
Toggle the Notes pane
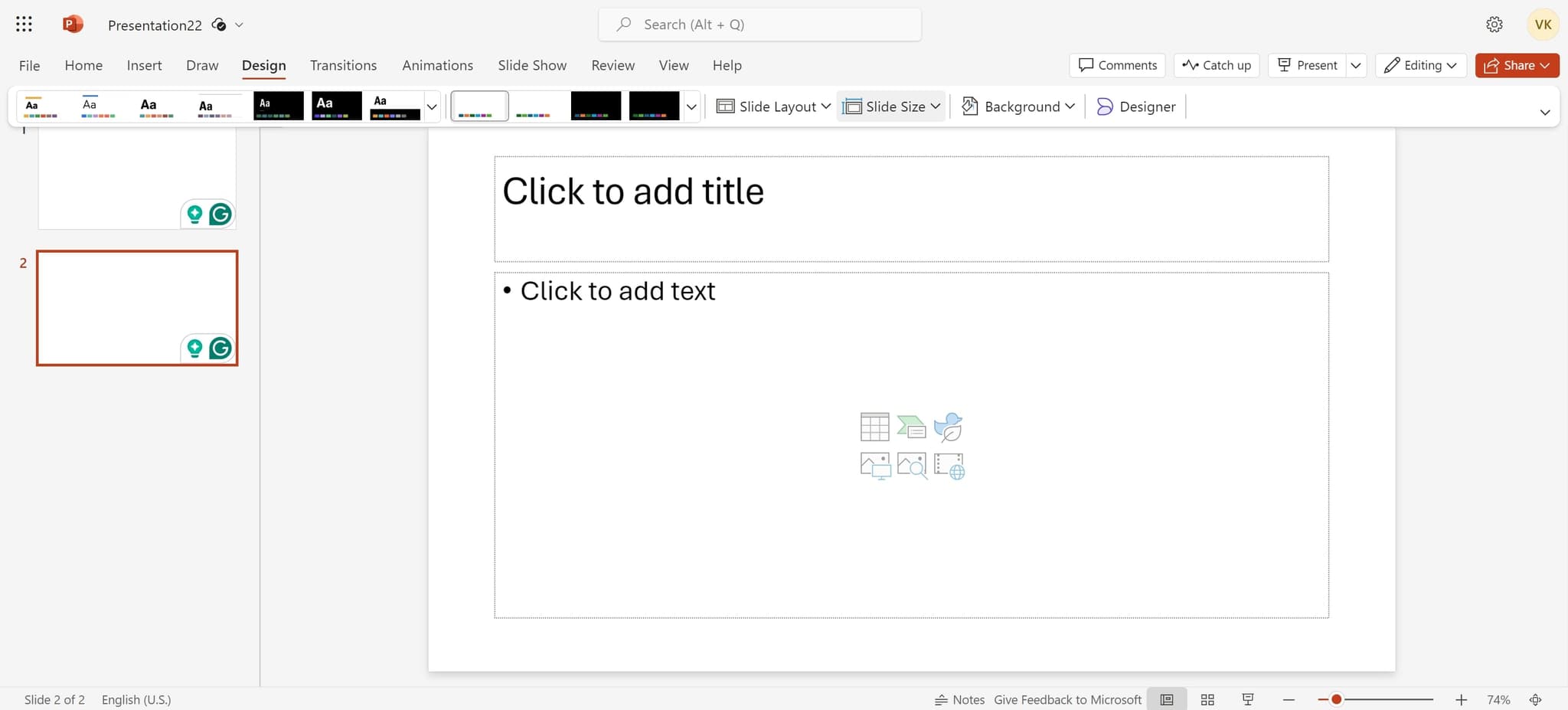[959, 699]
